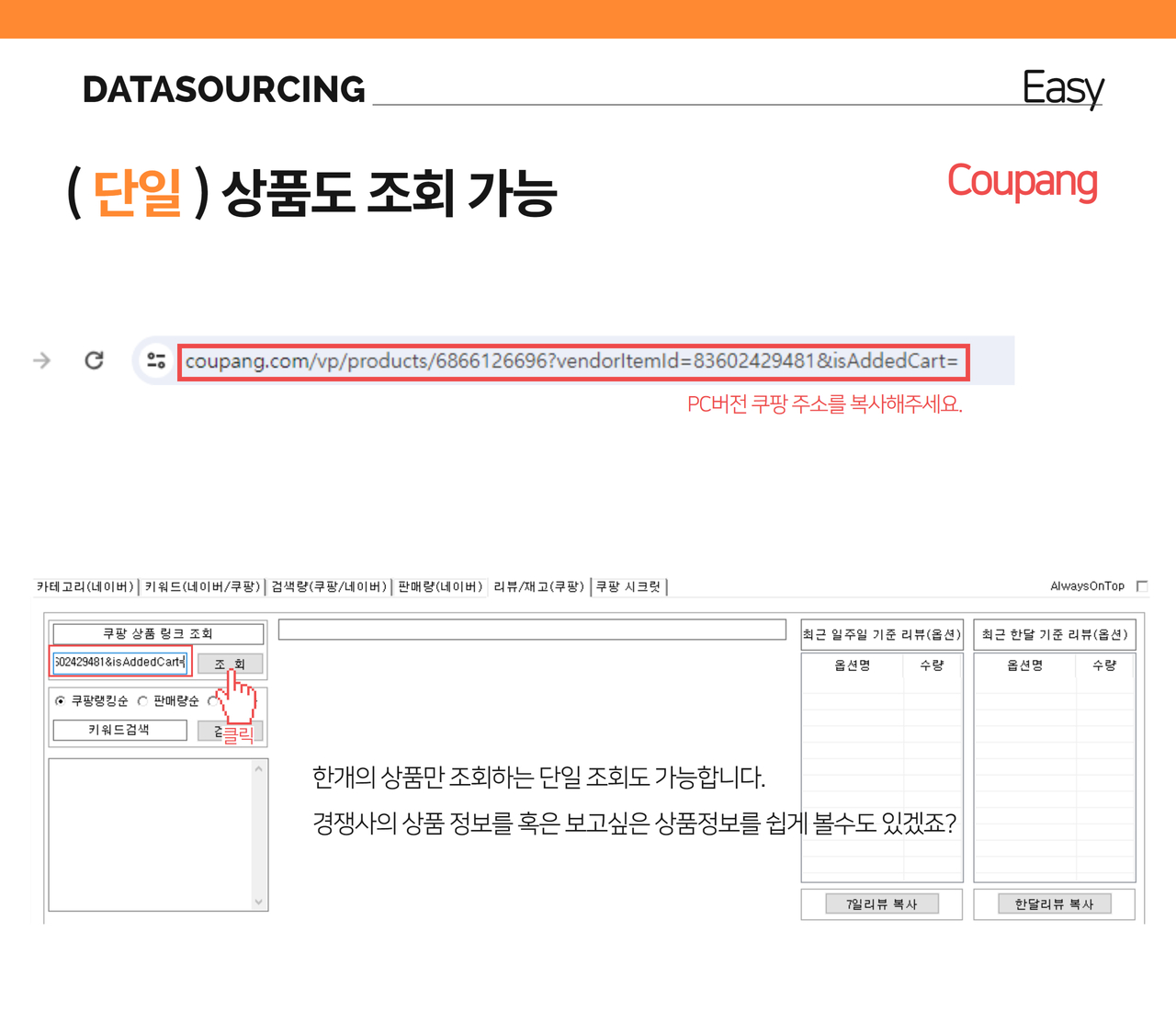1176x1011 pixels.
Task: Click the 키워드검색 field
Action: coord(119,730)
